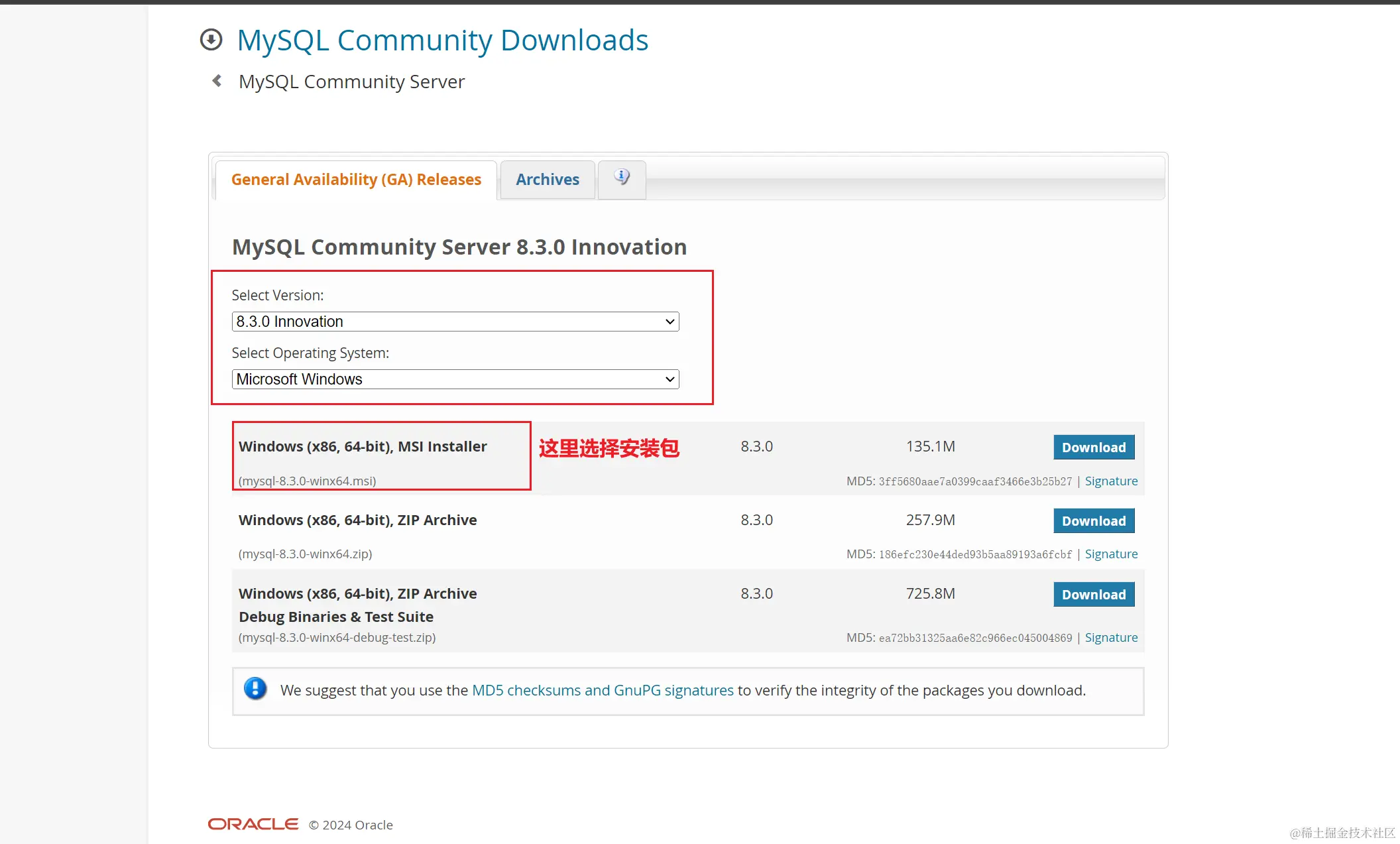Download the Debug Binaries & Test Suite
Screen dimensions: 1400x844
point(1094,595)
